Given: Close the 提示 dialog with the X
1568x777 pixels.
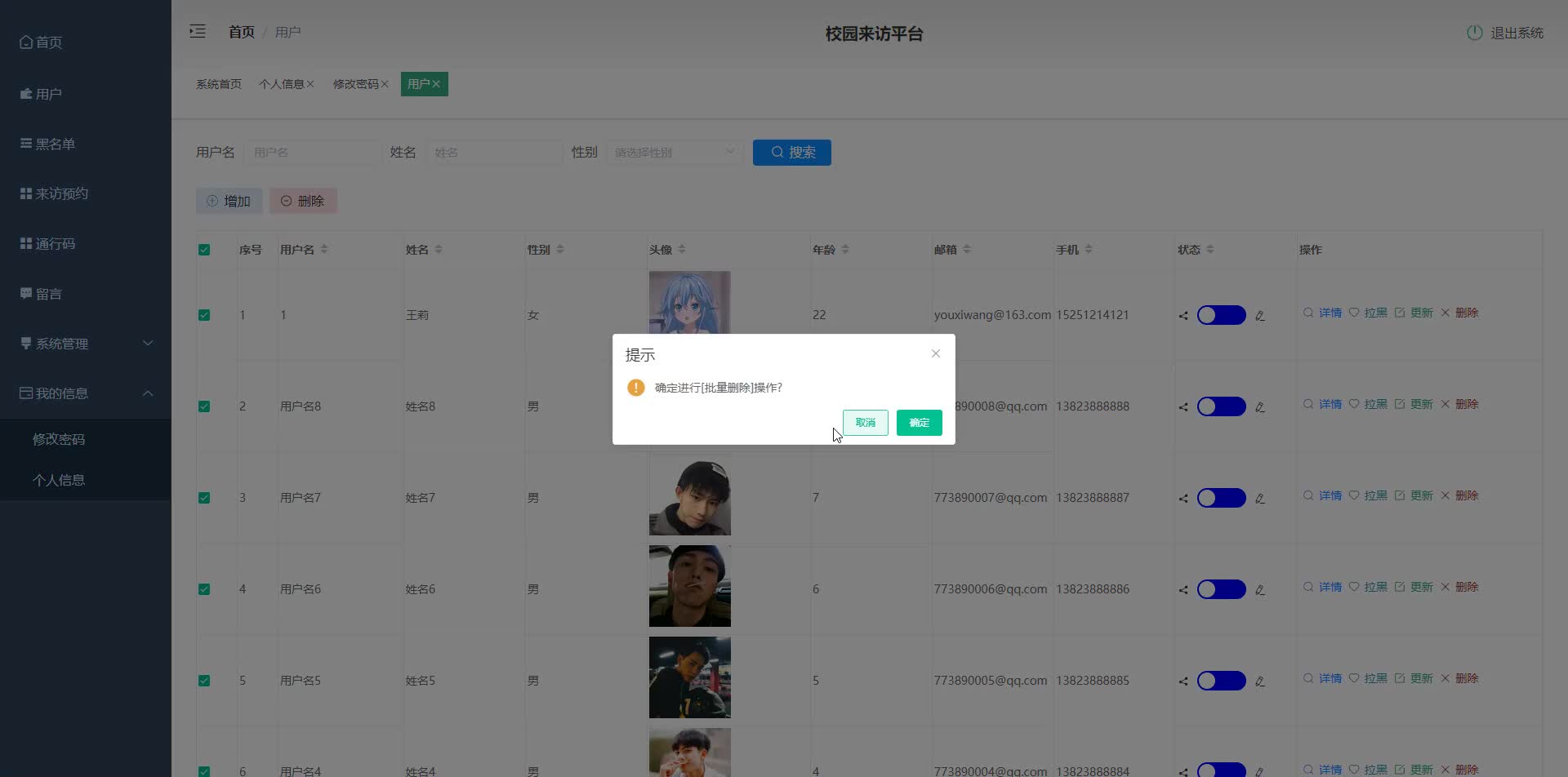Looking at the screenshot, I should (x=936, y=353).
